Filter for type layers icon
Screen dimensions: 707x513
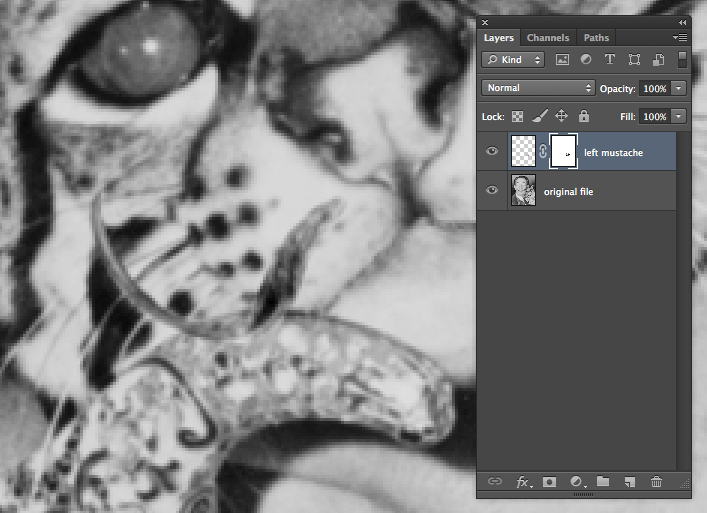(x=610, y=60)
